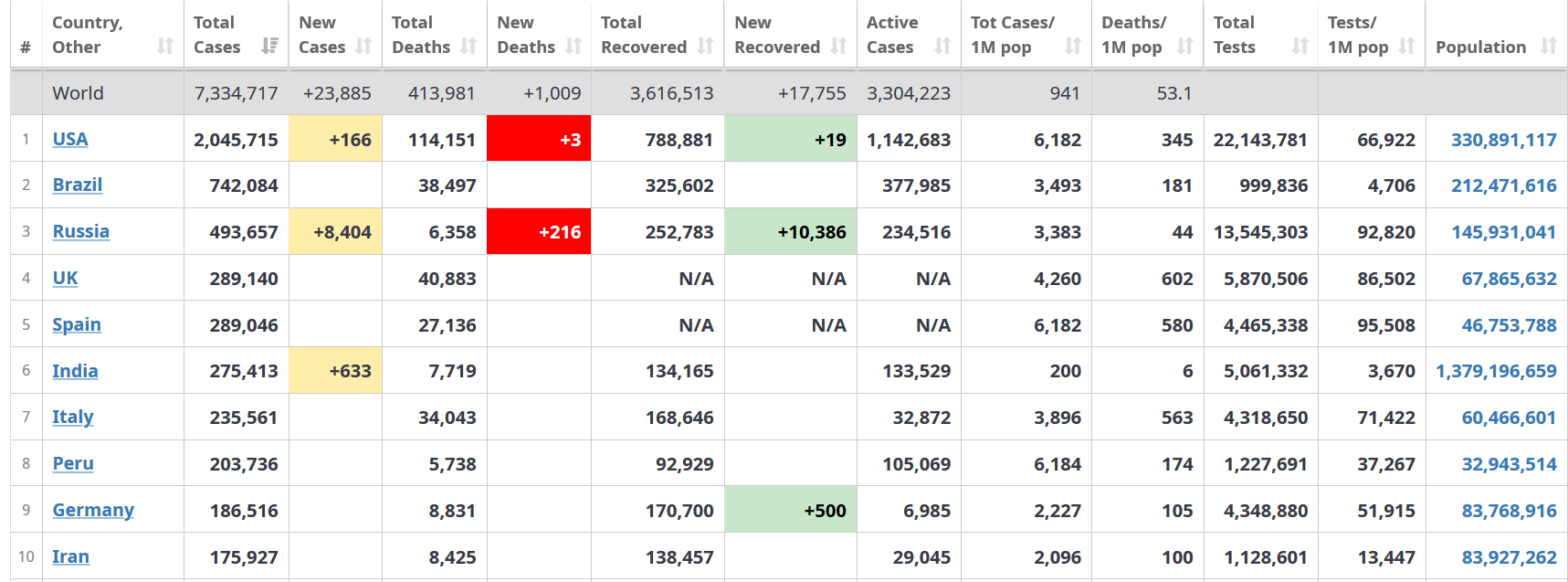Select World active cases 3,304,223

909,93
